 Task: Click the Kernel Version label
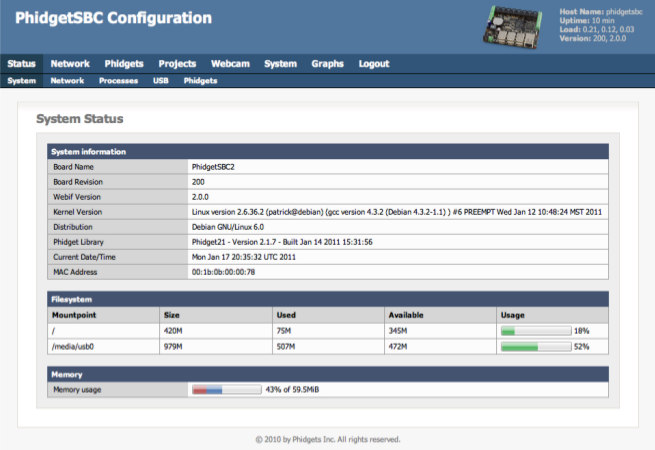coord(77,212)
